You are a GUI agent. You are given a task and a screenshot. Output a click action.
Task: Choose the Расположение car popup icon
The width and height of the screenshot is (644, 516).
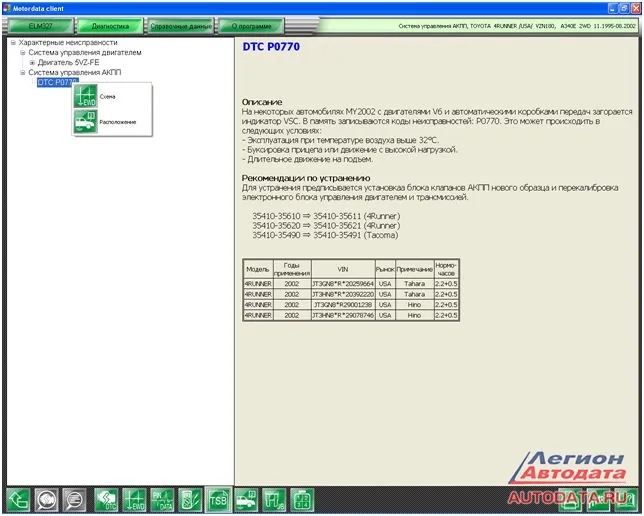(x=85, y=122)
